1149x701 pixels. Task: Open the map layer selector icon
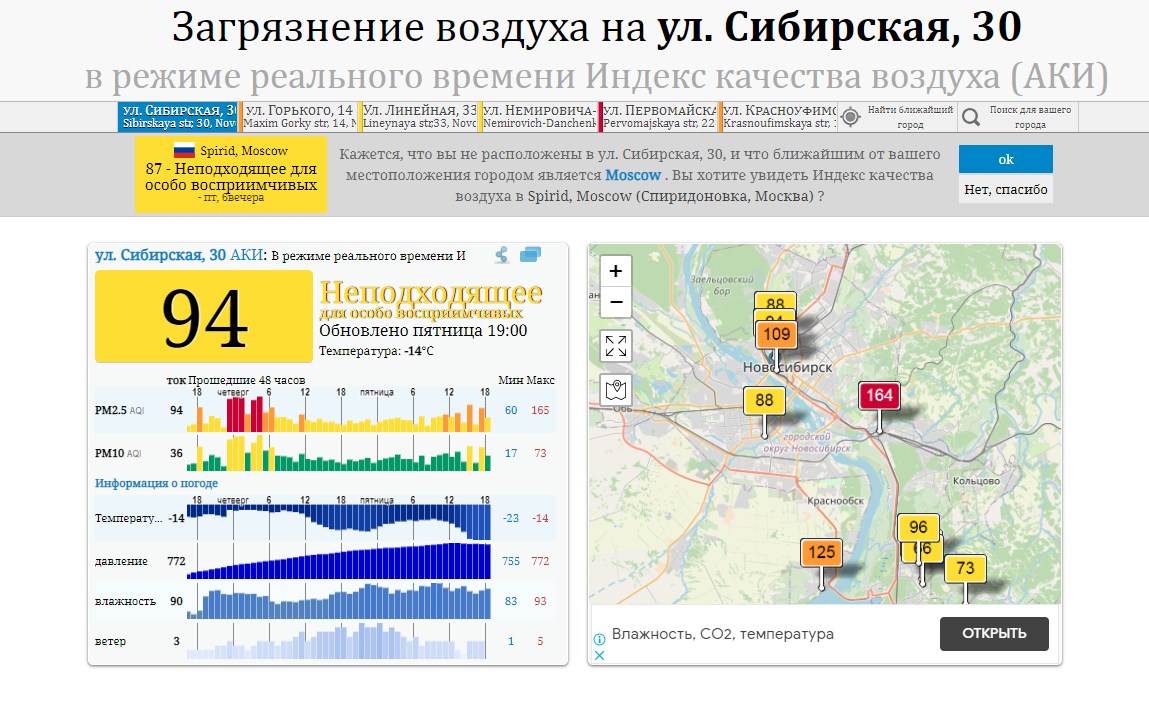click(616, 389)
